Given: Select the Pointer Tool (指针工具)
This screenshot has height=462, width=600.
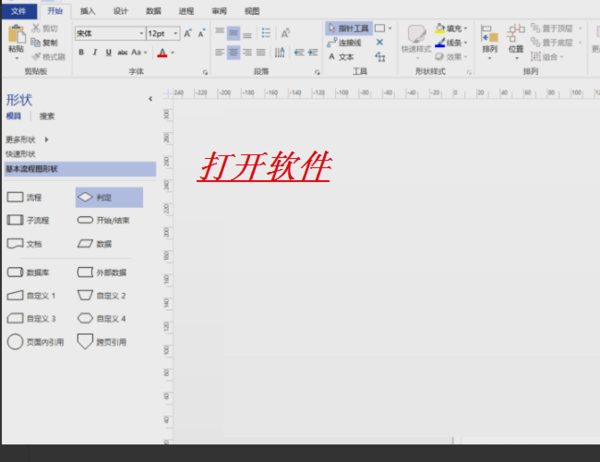Looking at the screenshot, I should [x=349, y=28].
